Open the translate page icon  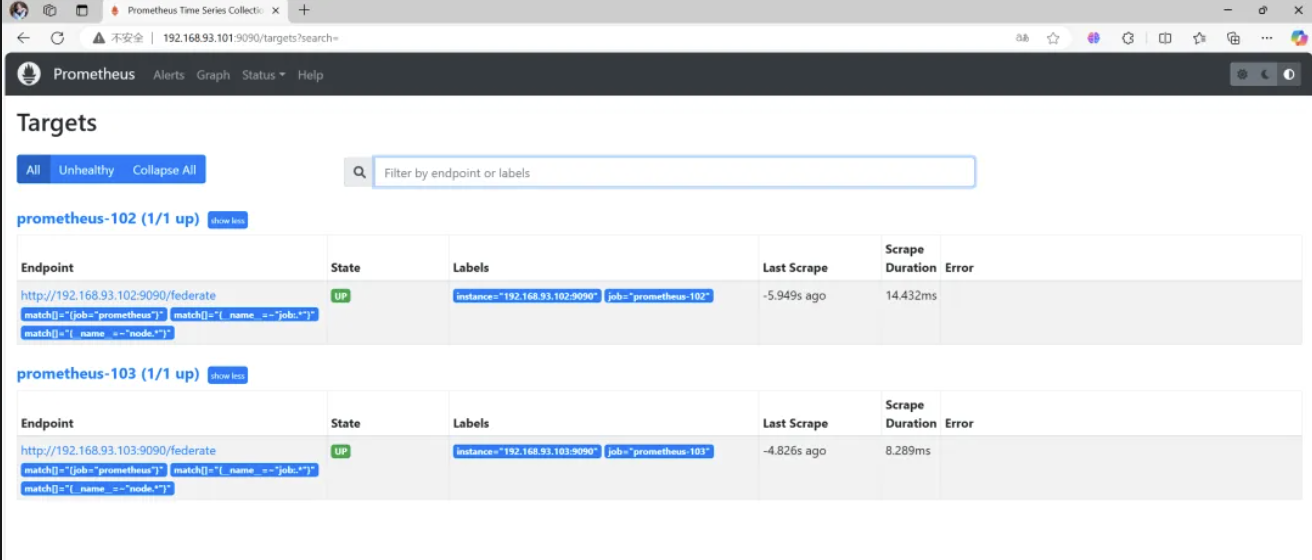pos(1023,38)
